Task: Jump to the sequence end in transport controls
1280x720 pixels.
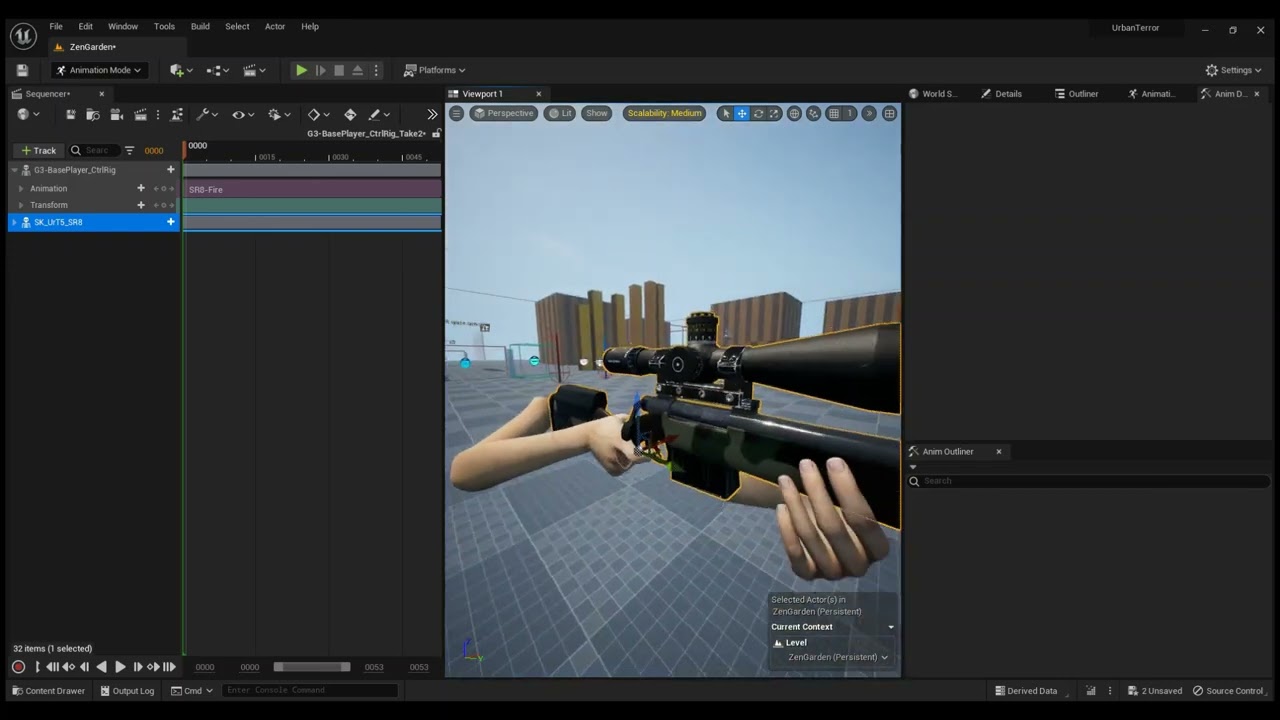Action: (170, 667)
